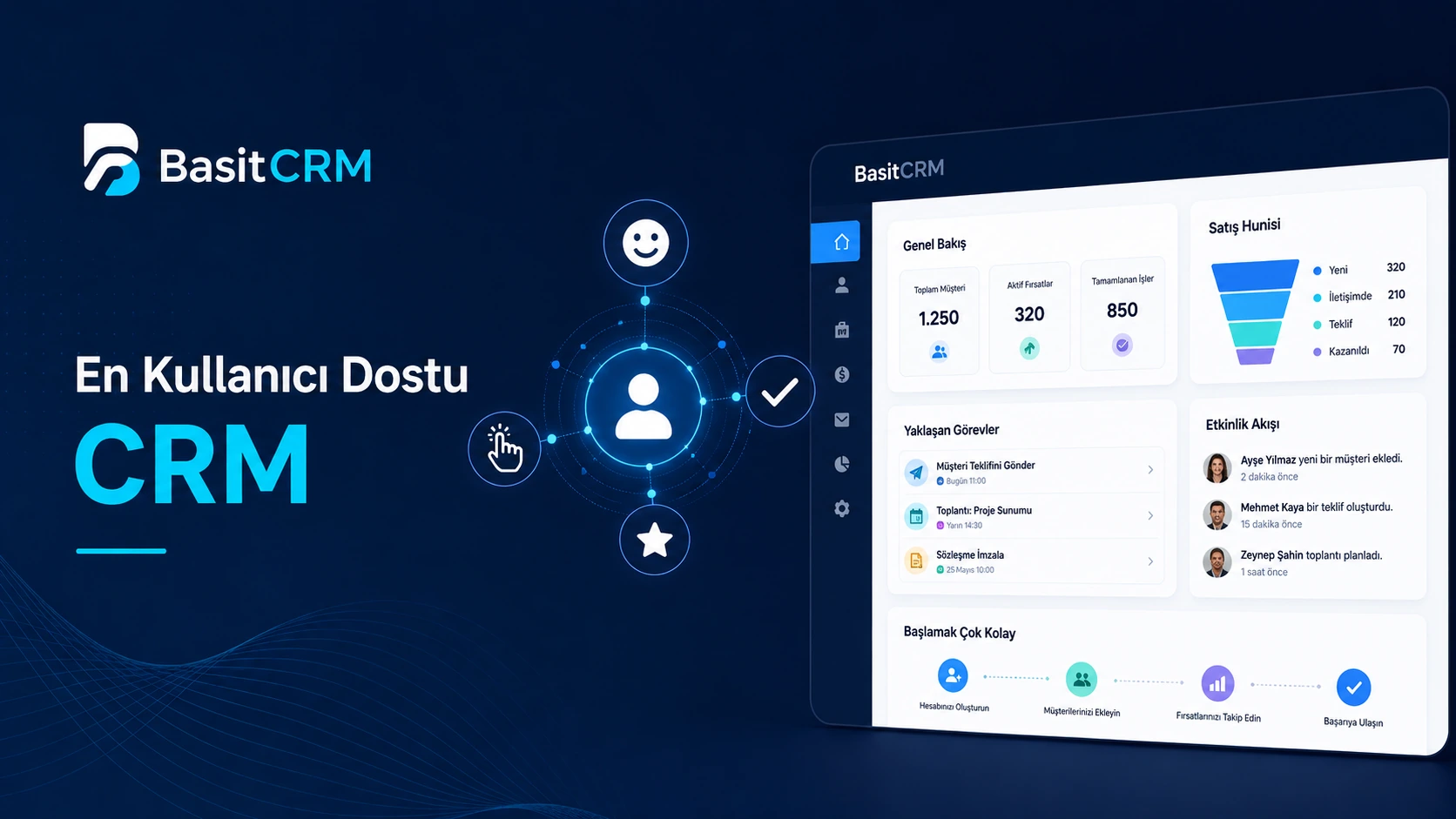The image size is (1456, 819).
Task: Click the Fırsatlarınızı Takip Edin chart icon
Action: click(x=1217, y=684)
